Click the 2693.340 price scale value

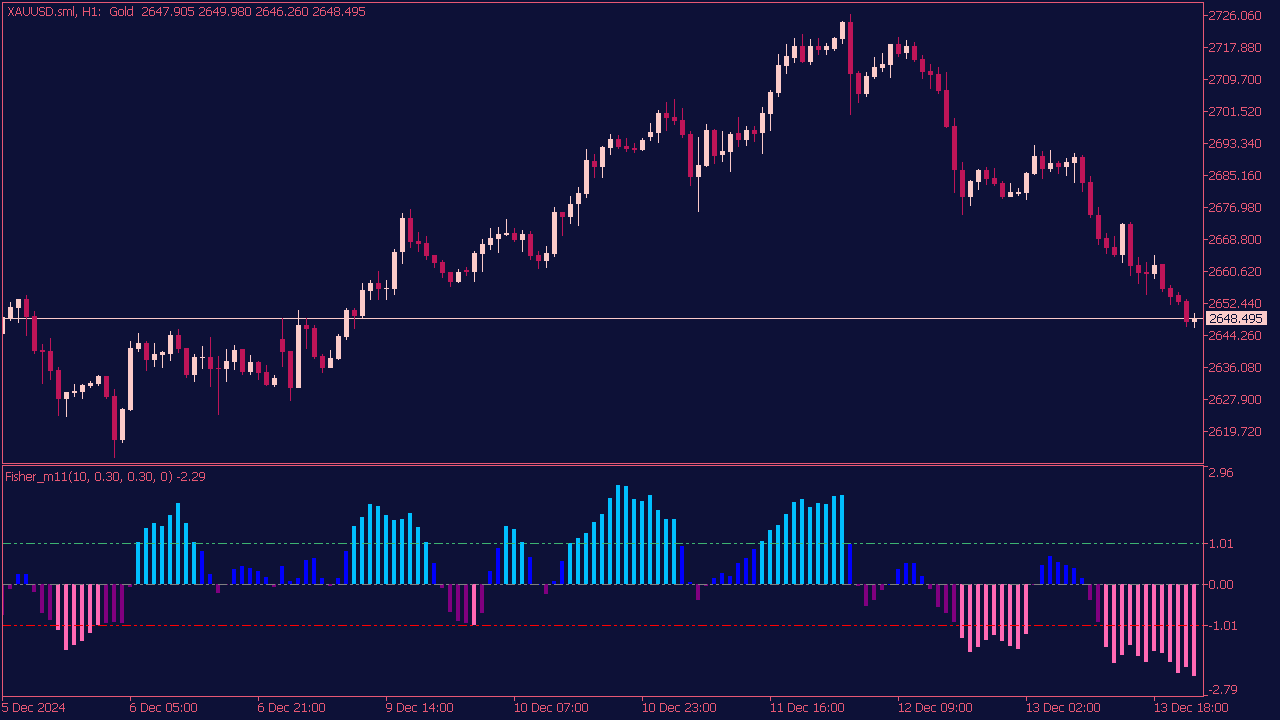1237,144
